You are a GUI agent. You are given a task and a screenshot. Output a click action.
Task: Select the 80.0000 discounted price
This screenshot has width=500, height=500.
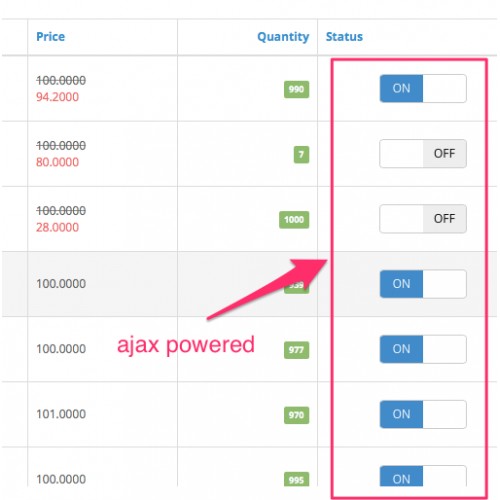point(57,162)
